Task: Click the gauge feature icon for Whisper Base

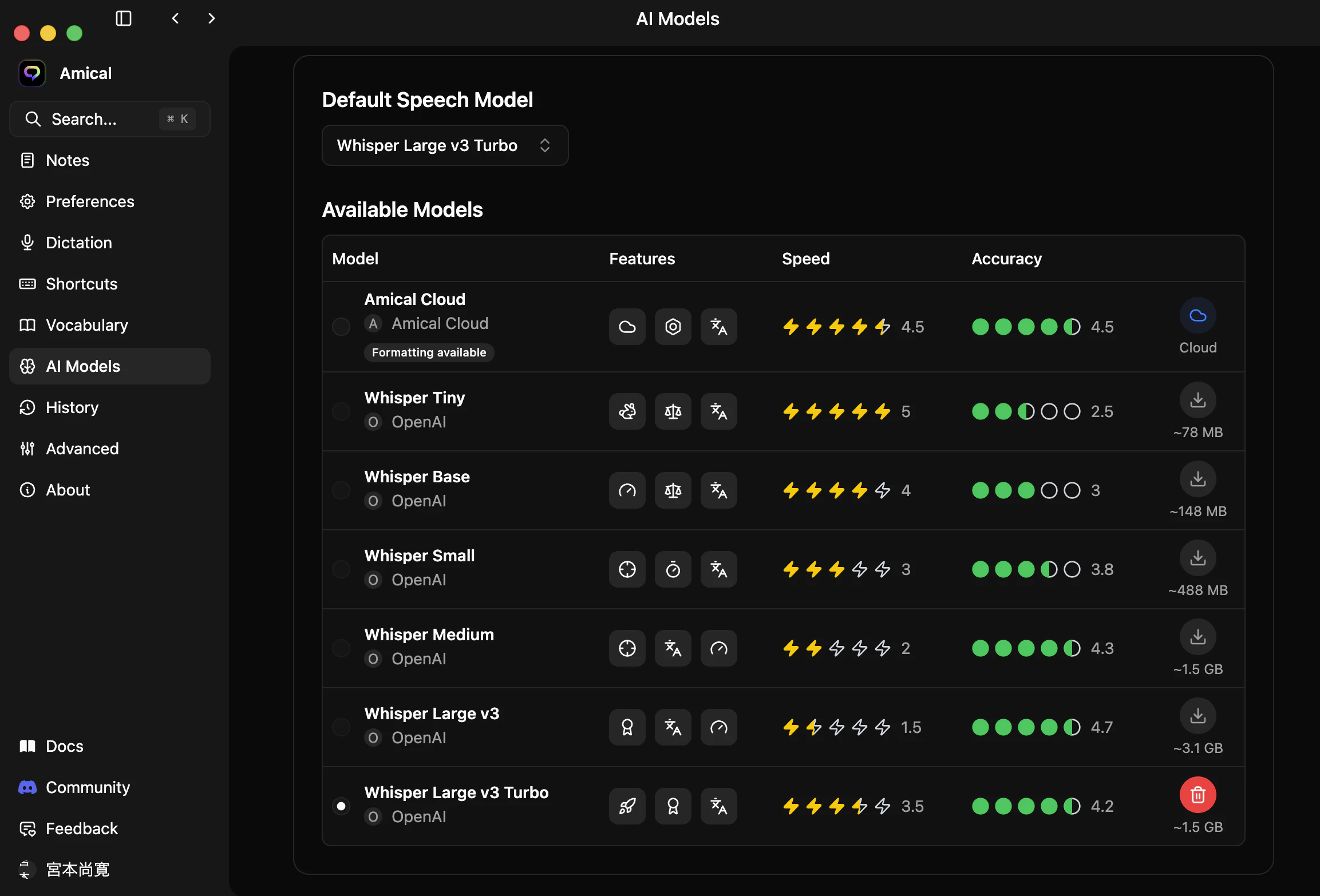Action: 627,490
